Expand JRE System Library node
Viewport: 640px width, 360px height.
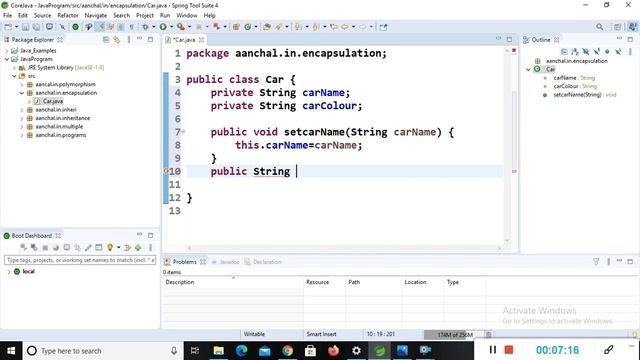click(14, 68)
